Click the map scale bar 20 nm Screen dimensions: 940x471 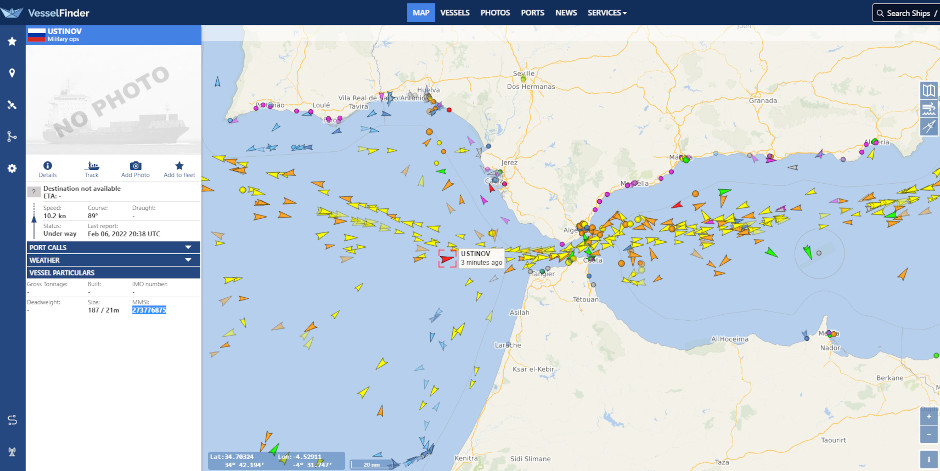pyautogui.click(x=372, y=464)
